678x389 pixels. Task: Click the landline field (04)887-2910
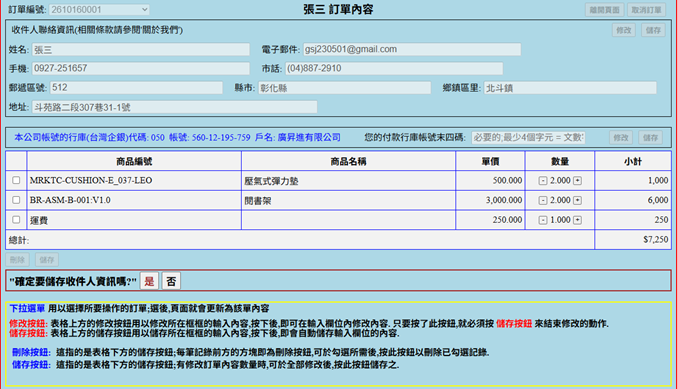click(x=393, y=68)
